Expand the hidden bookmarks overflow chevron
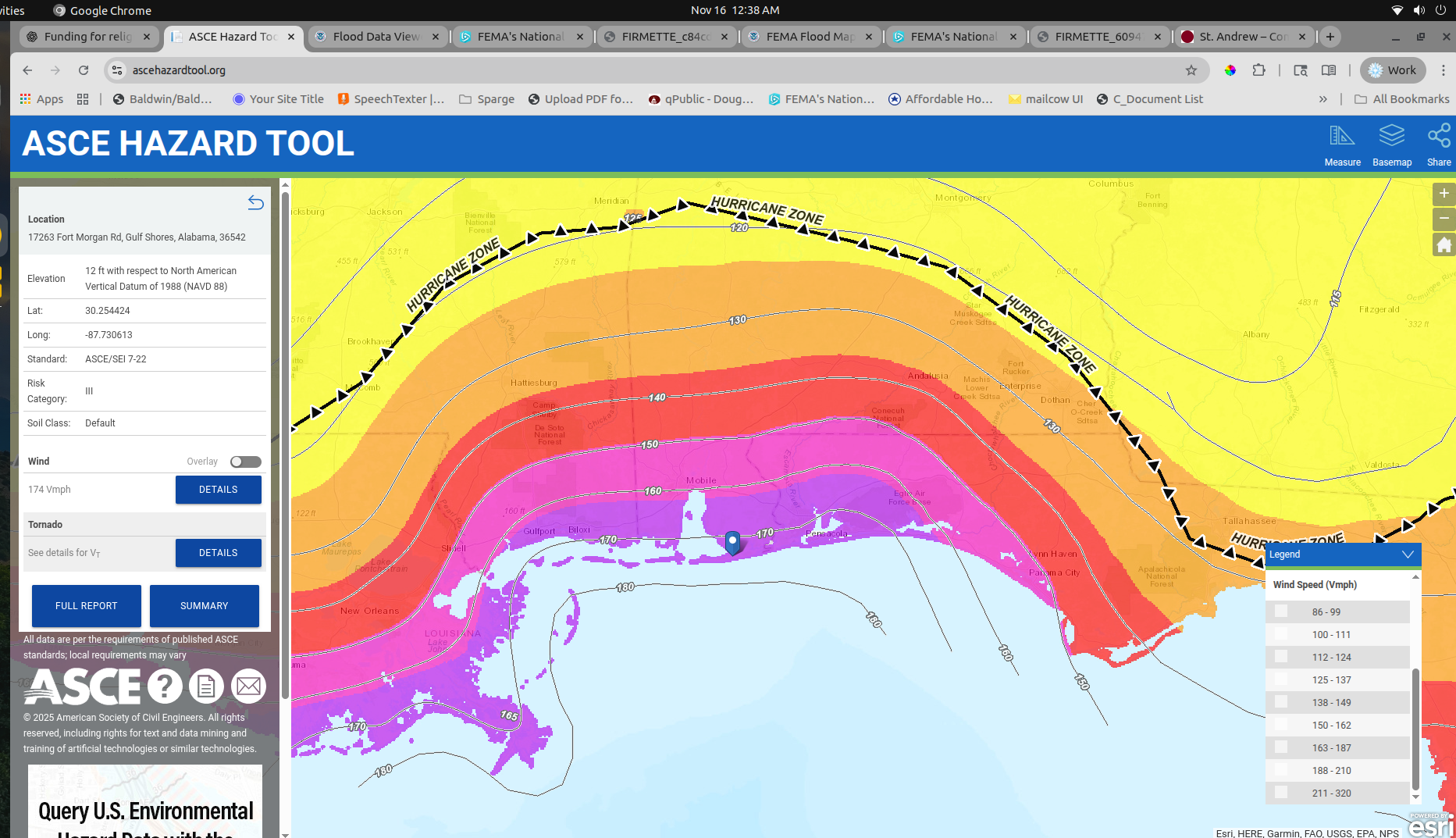The width and height of the screenshot is (1456, 838). [x=1323, y=98]
